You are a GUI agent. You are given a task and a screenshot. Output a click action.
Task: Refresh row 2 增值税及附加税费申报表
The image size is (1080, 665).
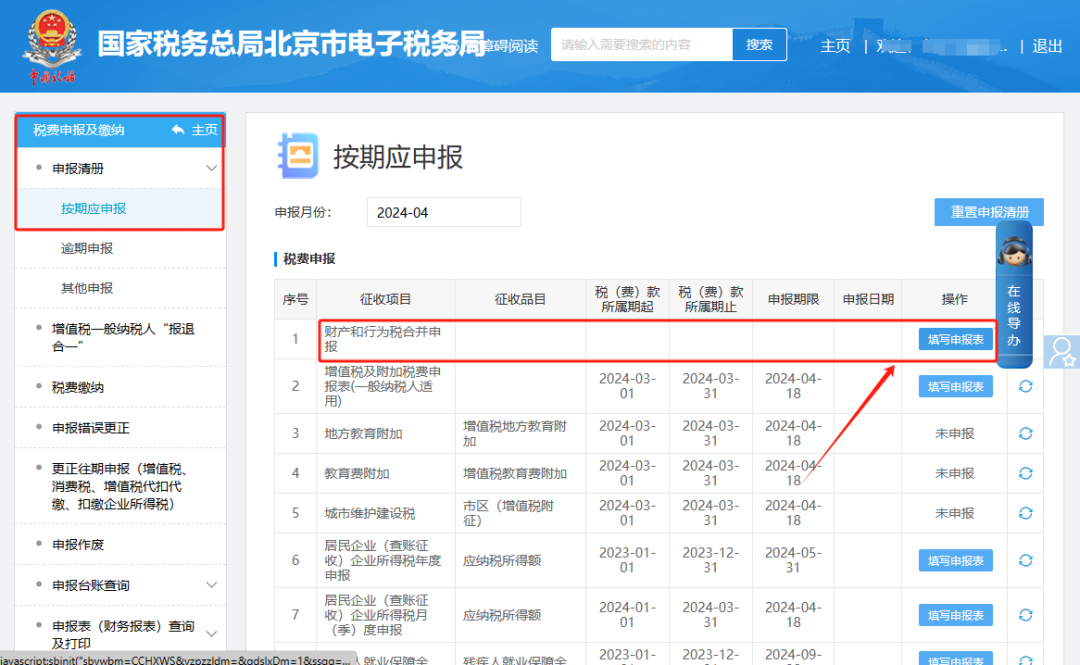pyautogui.click(x=1026, y=387)
